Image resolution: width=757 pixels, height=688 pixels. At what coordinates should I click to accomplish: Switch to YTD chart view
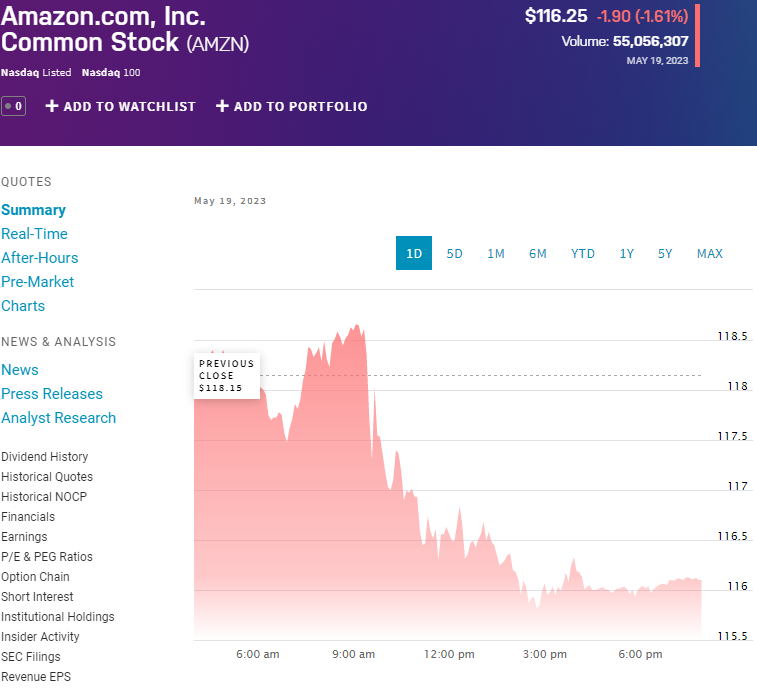click(583, 253)
